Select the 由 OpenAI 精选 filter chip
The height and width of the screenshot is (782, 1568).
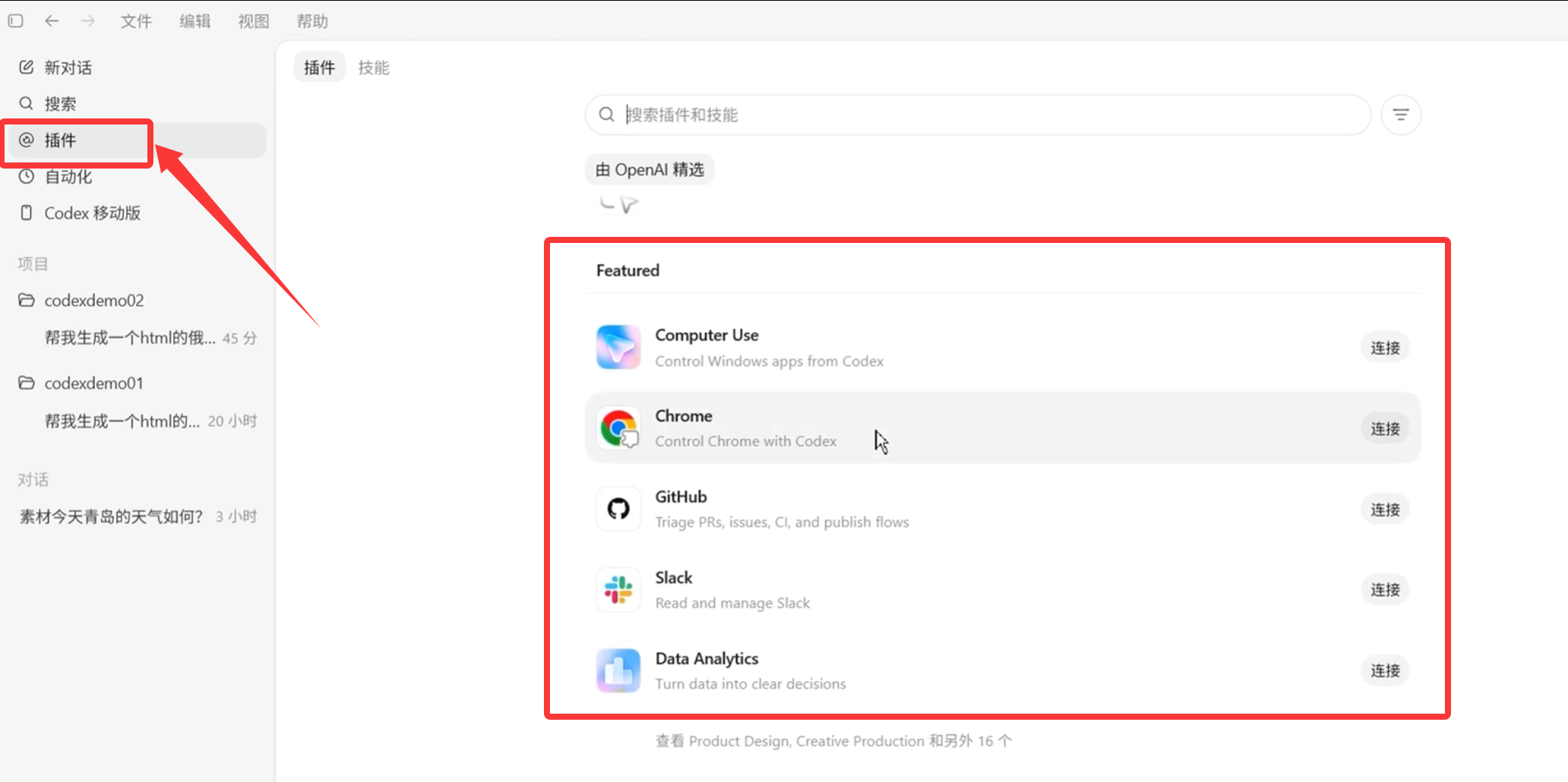point(650,169)
